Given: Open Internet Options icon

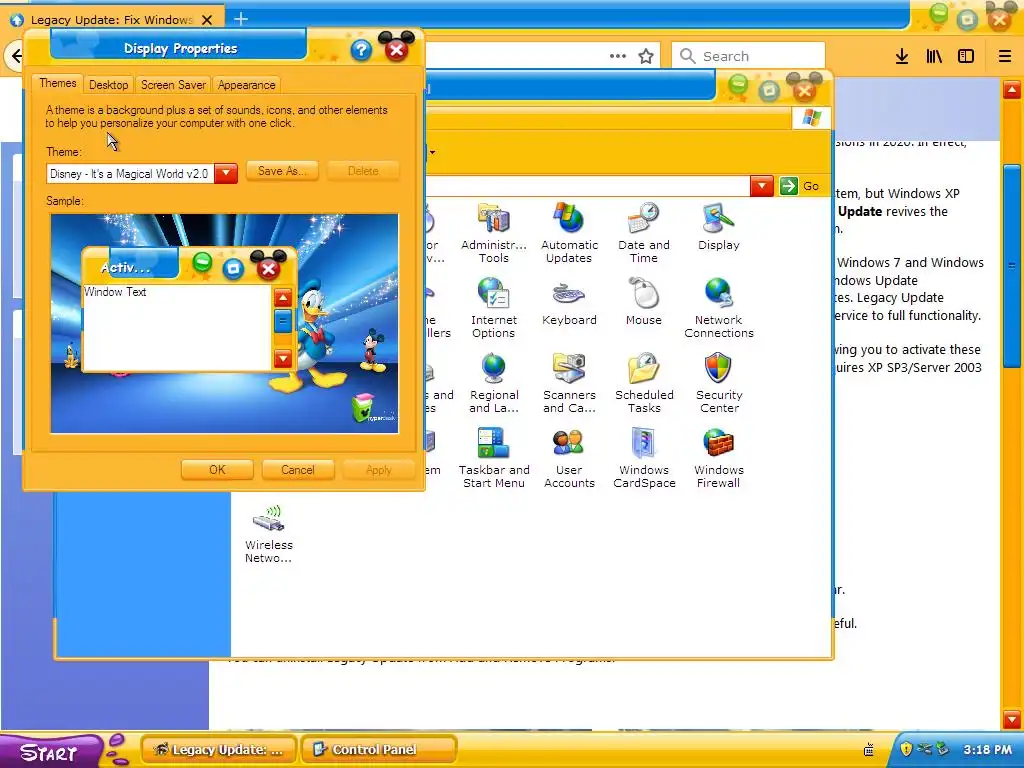Looking at the screenshot, I should (494, 308).
